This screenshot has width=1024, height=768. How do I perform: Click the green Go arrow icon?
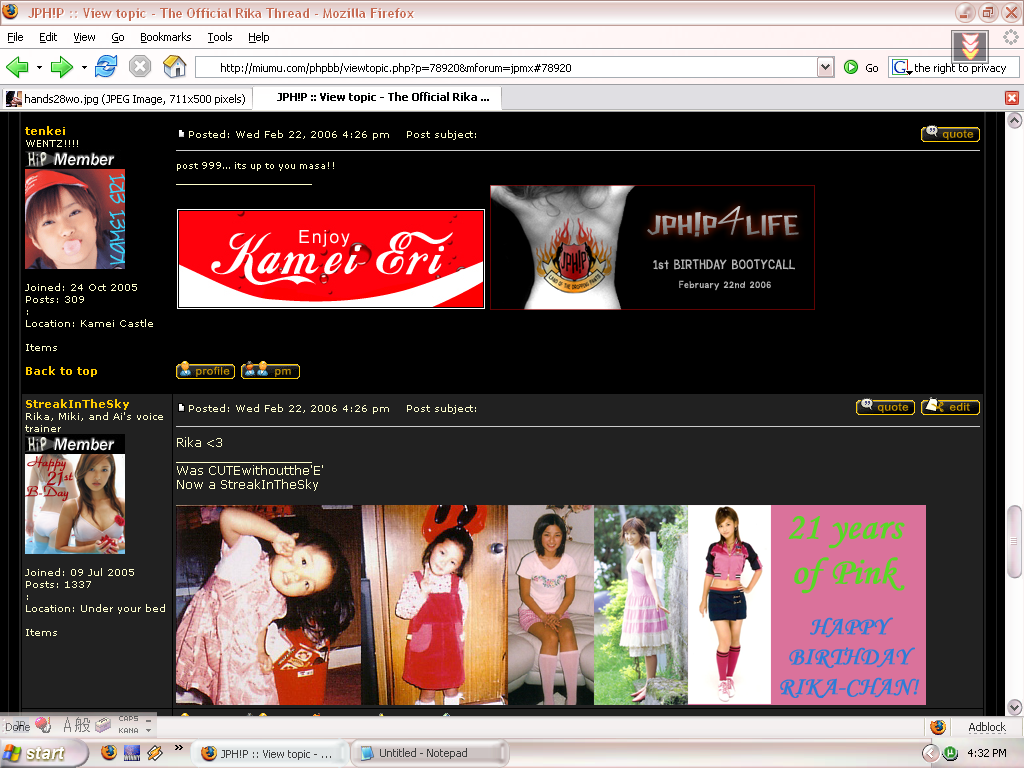tap(850, 67)
